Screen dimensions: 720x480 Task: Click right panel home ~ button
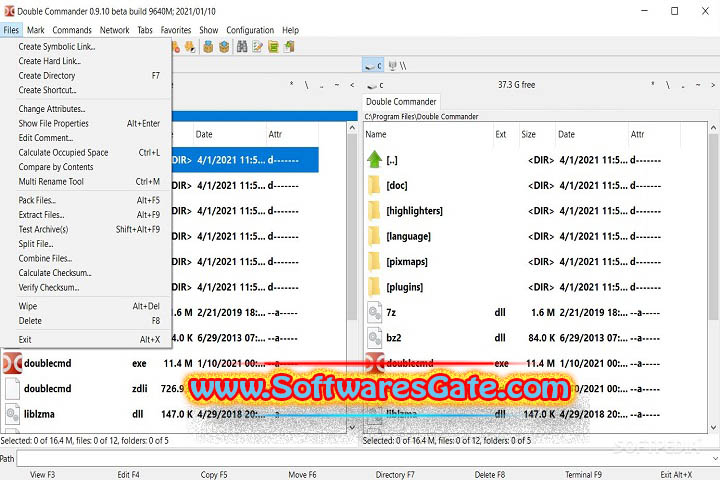pyautogui.click(x=698, y=85)
